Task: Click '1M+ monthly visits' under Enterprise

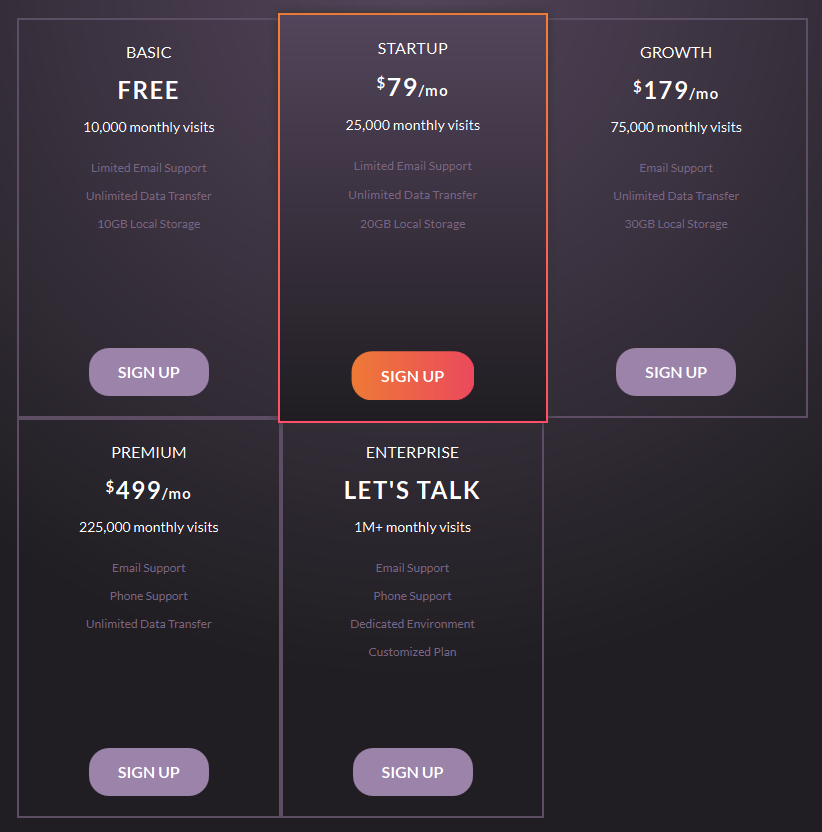Action: coord(412,527)
